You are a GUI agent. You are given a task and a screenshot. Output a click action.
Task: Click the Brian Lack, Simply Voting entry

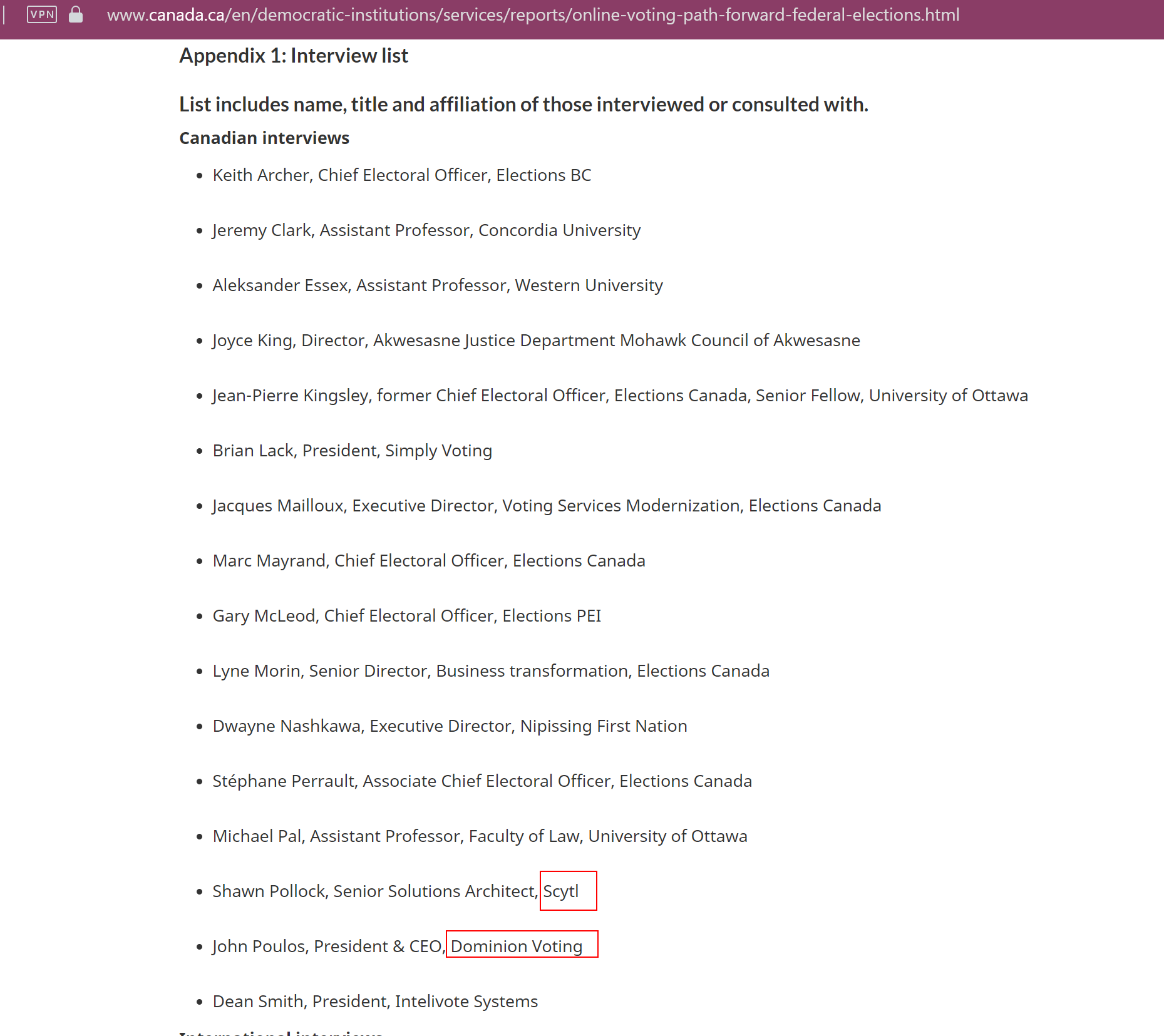click(x=352, y=451)
